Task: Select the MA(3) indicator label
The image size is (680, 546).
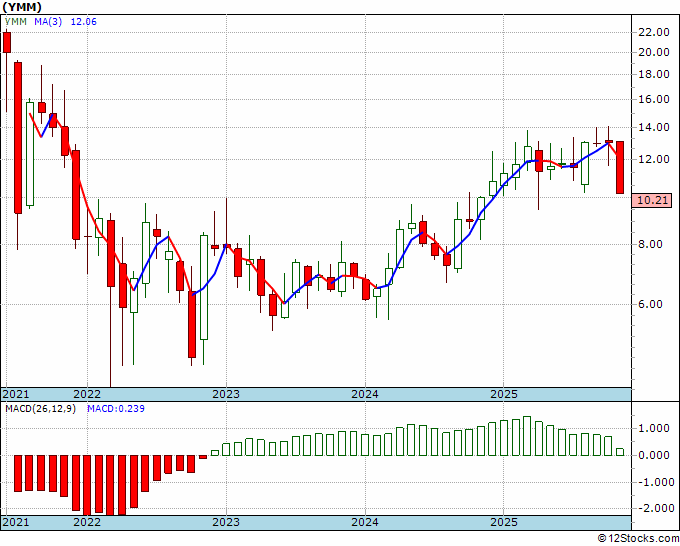Action: pyautogui.click(x=48, y=22)
